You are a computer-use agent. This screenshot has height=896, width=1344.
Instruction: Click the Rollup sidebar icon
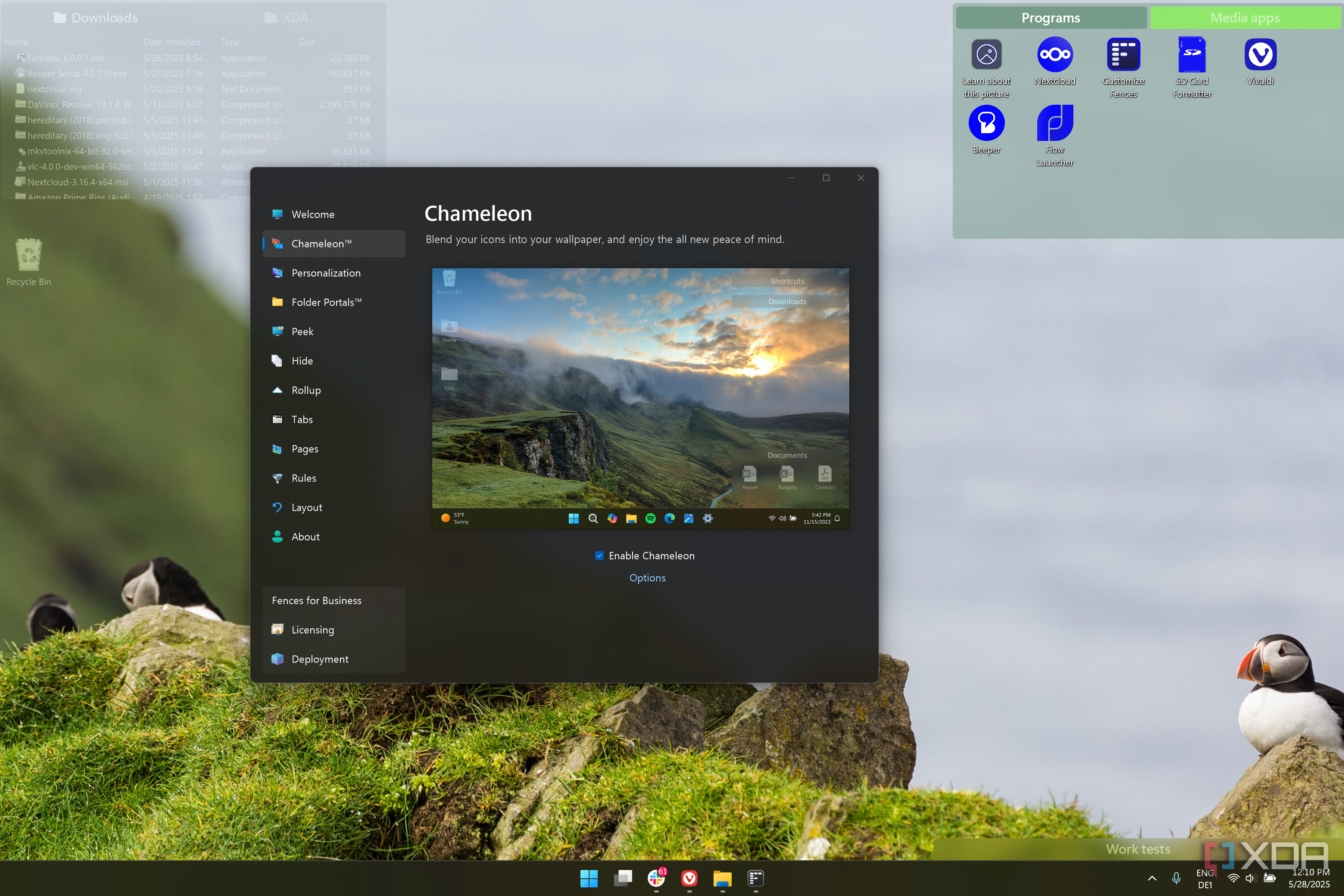click(x=278, y=390)
